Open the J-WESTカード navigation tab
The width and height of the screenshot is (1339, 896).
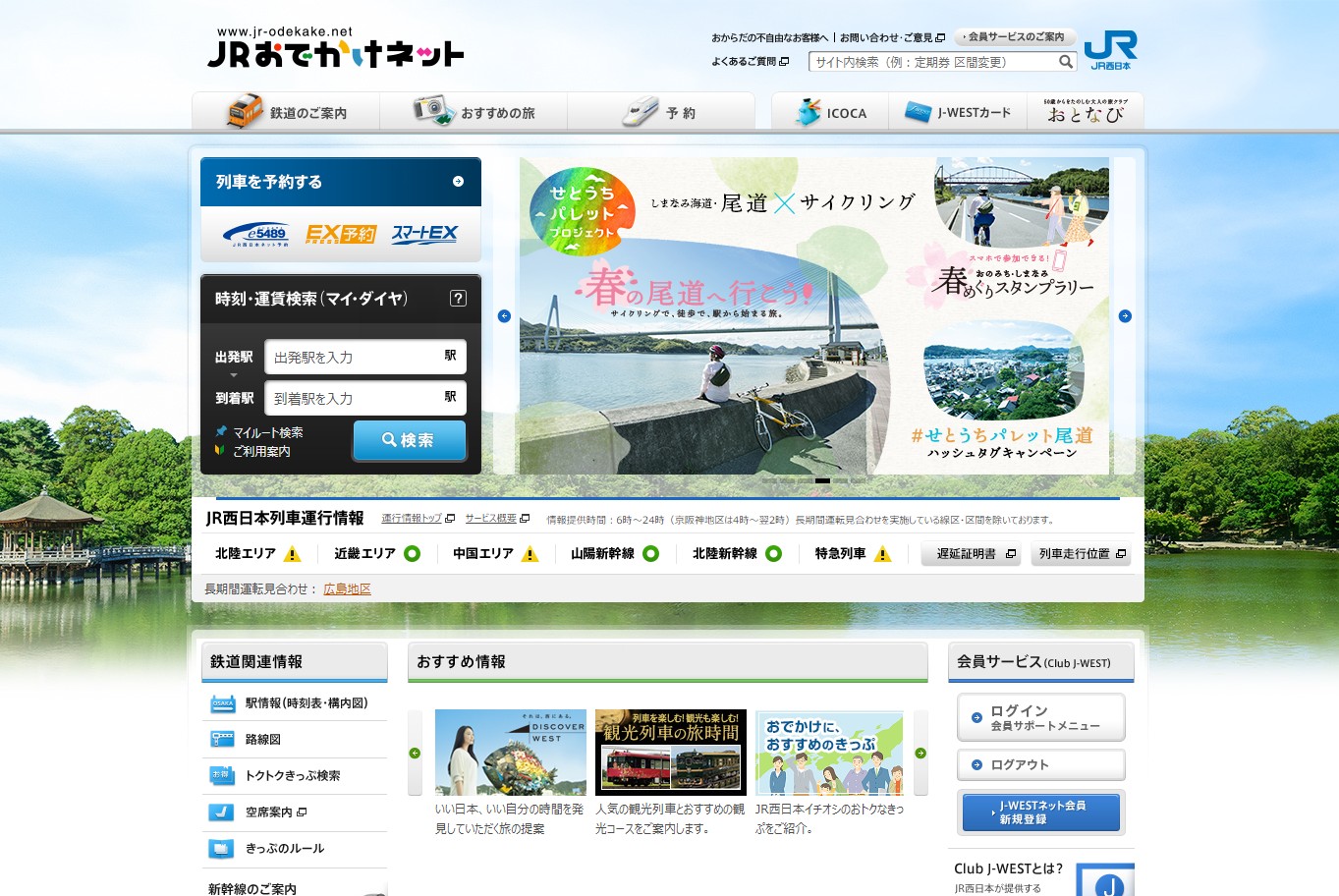[958, 112]
